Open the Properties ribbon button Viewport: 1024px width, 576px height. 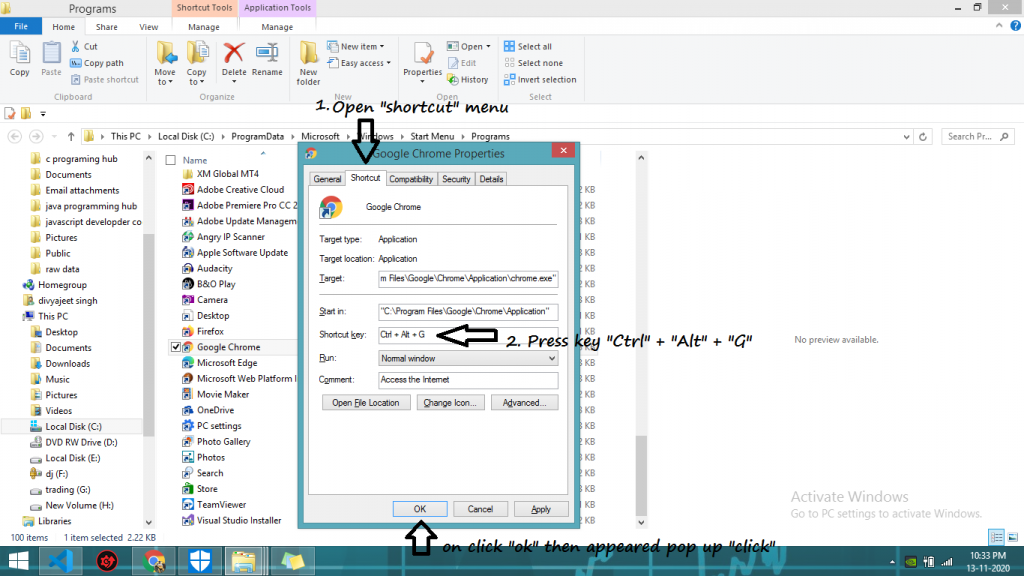423,63
